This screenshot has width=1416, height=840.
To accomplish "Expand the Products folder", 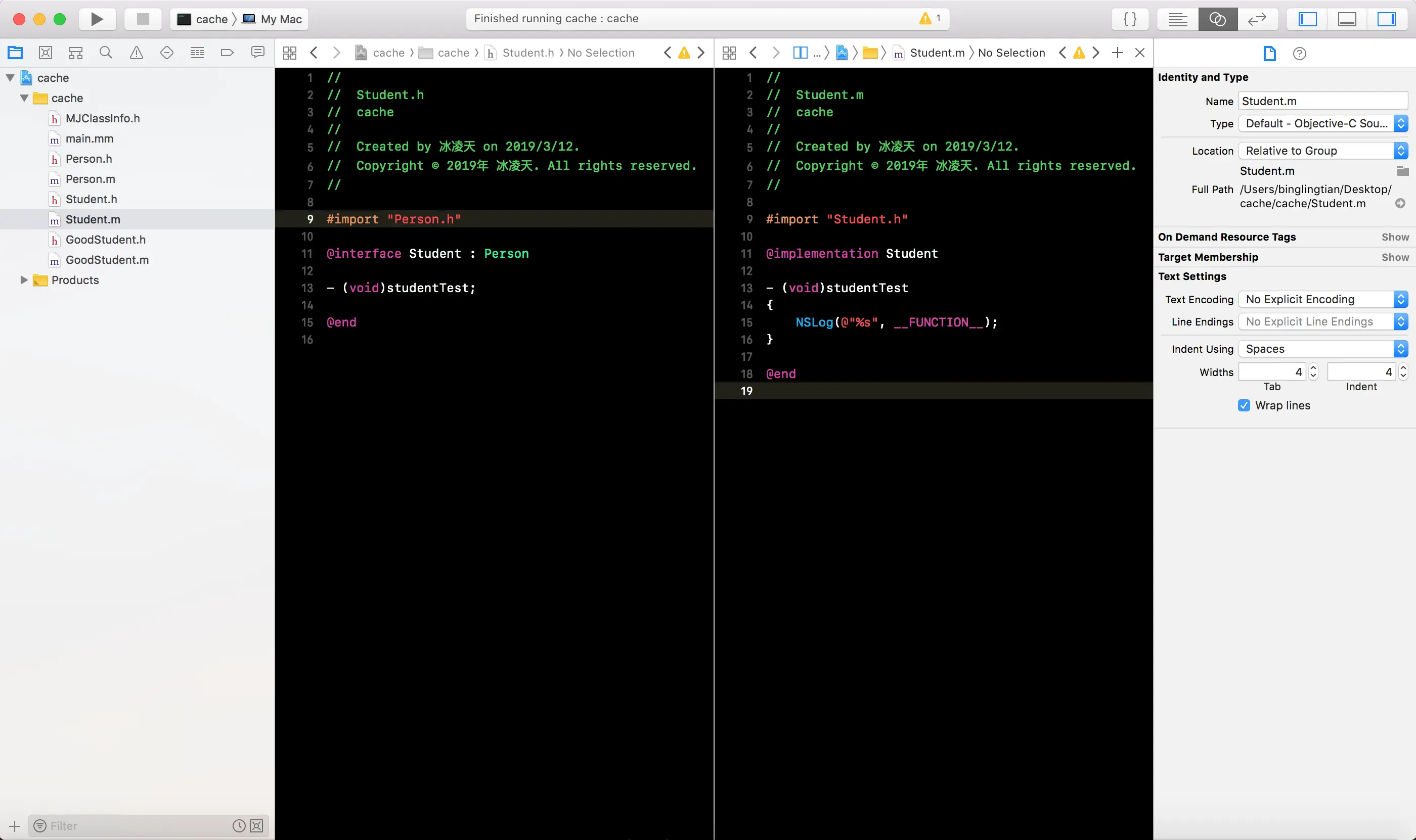I will tap(24, 280).
